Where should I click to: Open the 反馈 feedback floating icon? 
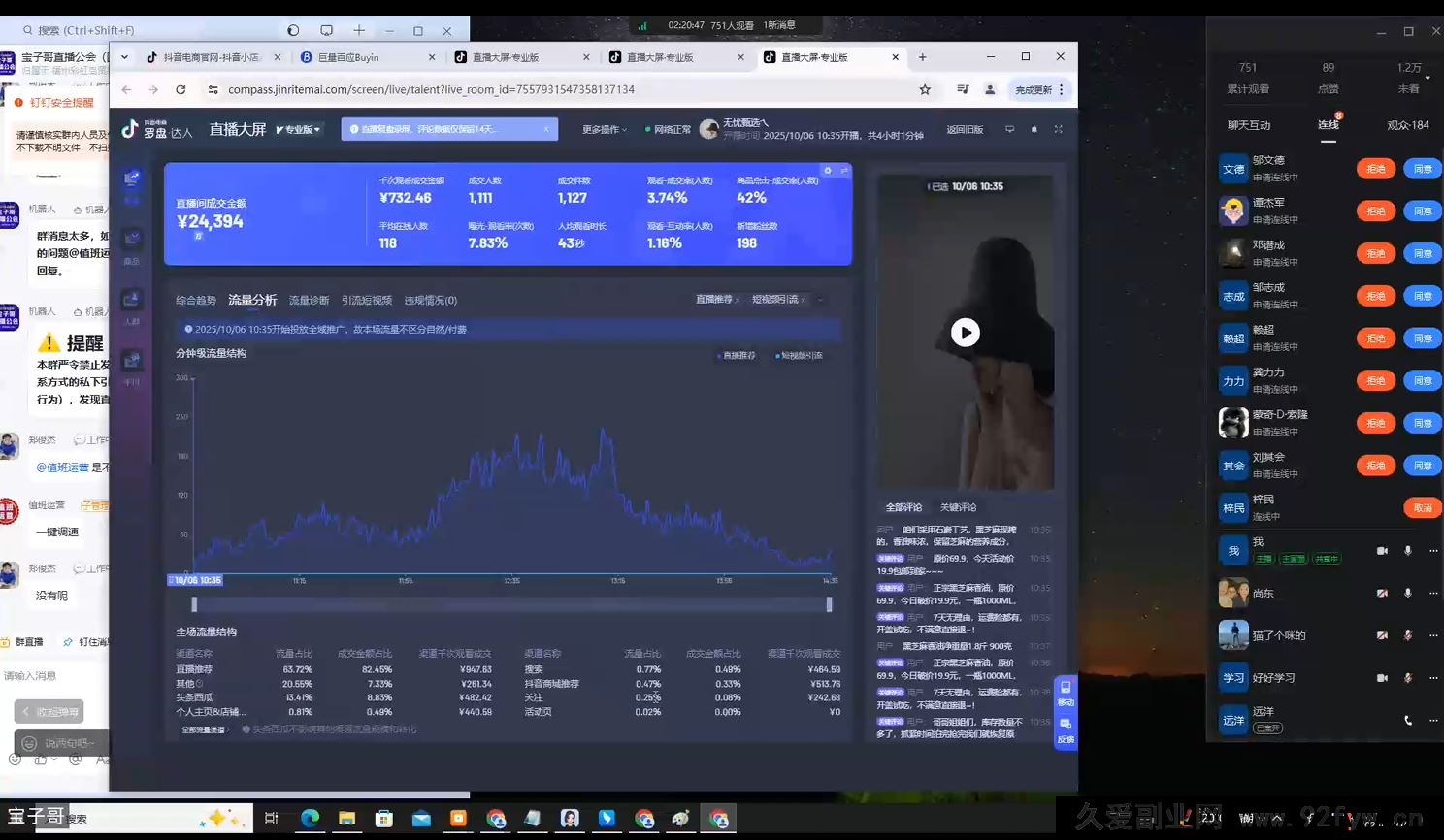1066,729
